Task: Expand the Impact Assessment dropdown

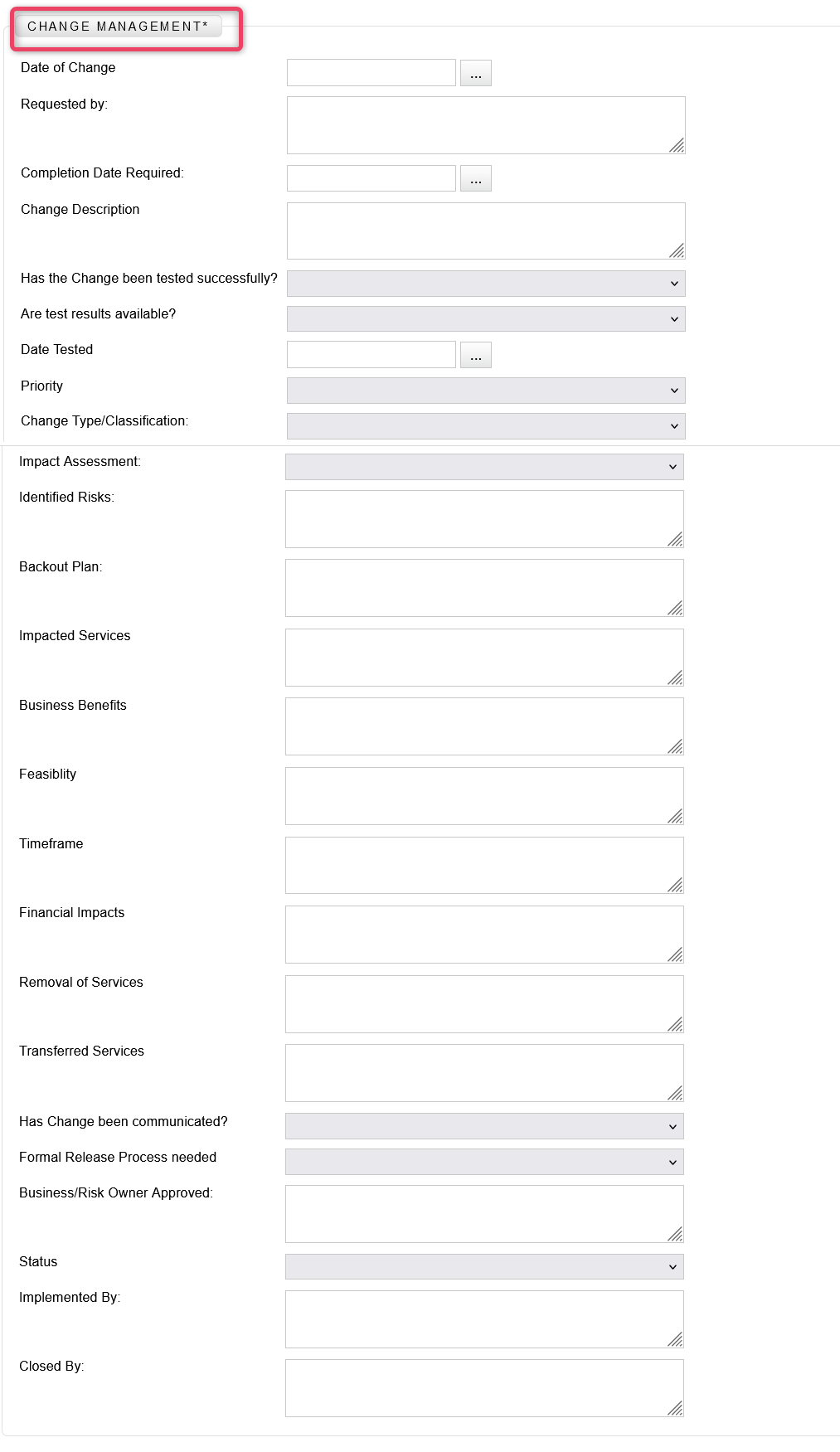Action: click(484, 467)
